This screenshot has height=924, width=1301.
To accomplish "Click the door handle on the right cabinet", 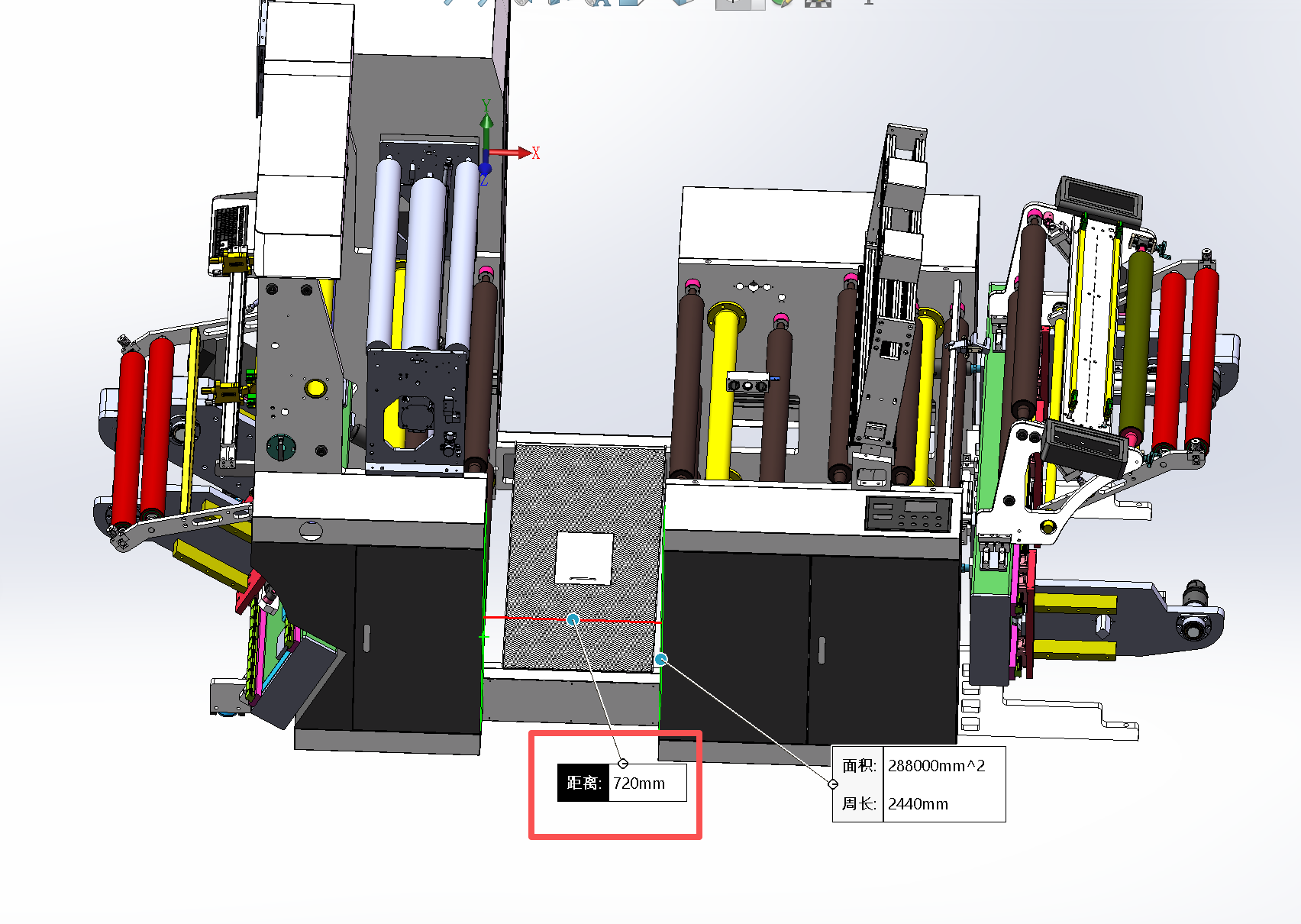I will (822, 650).
